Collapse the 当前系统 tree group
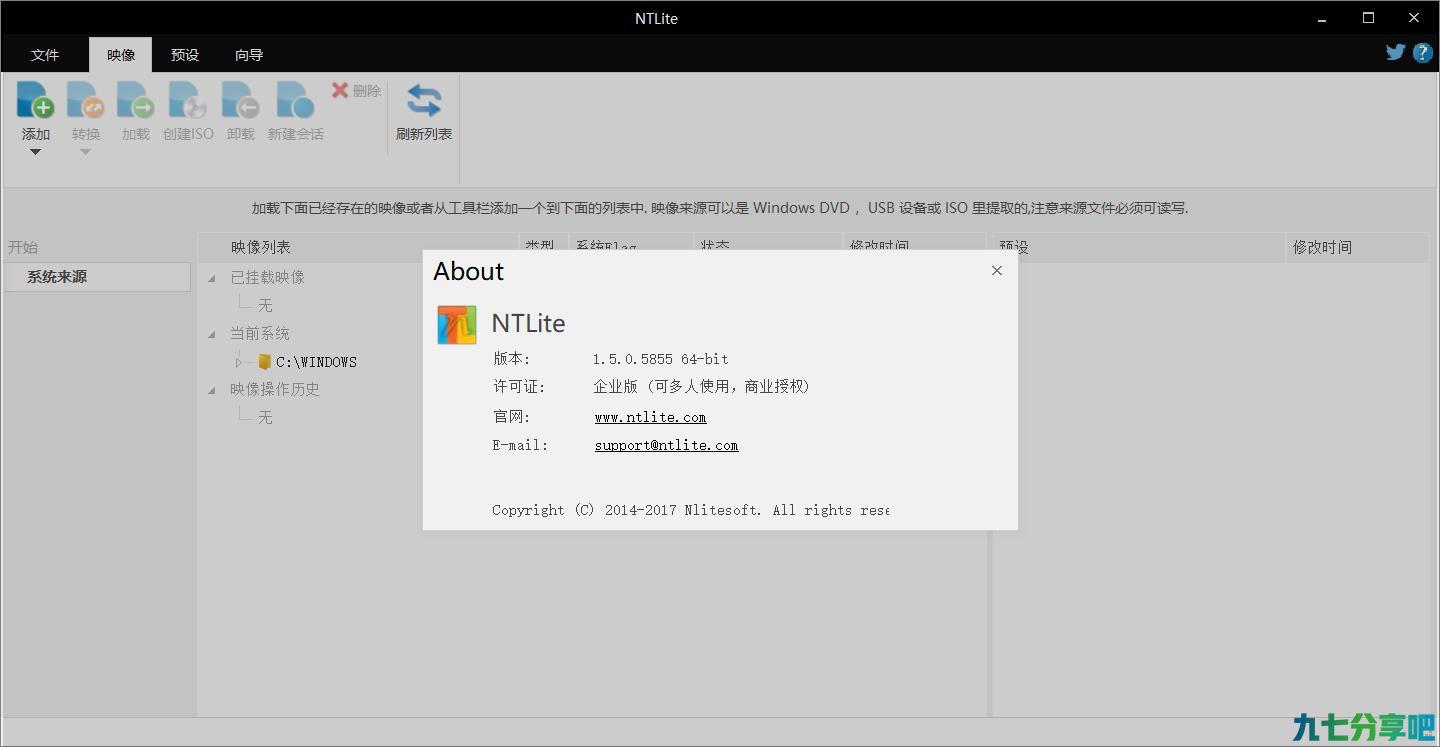The height and width of the screenshot is (747, 1440). point(211,334)
